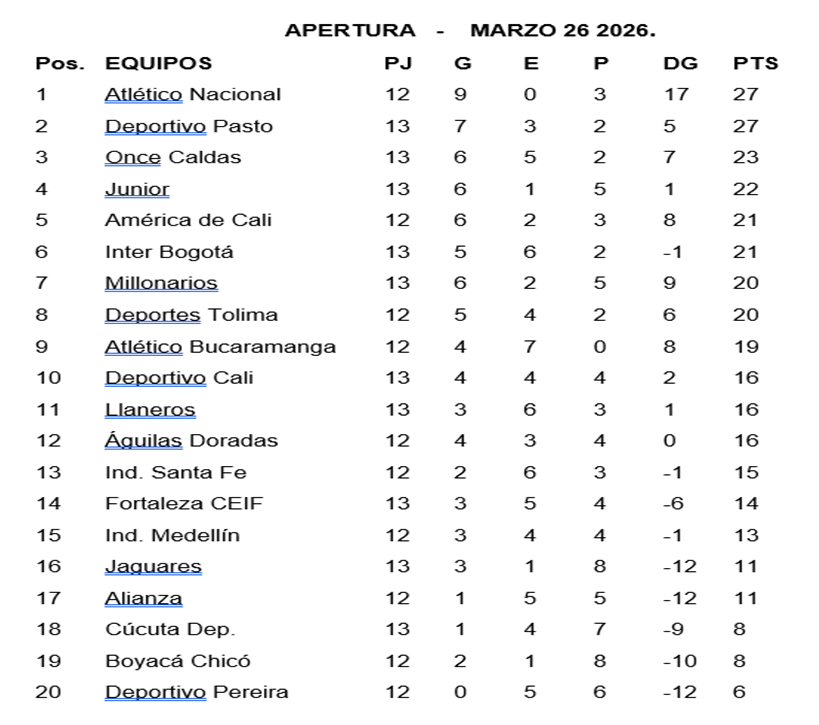Click the Deportivo Pereira team name
819x725 pixels.
coord(196,692)
